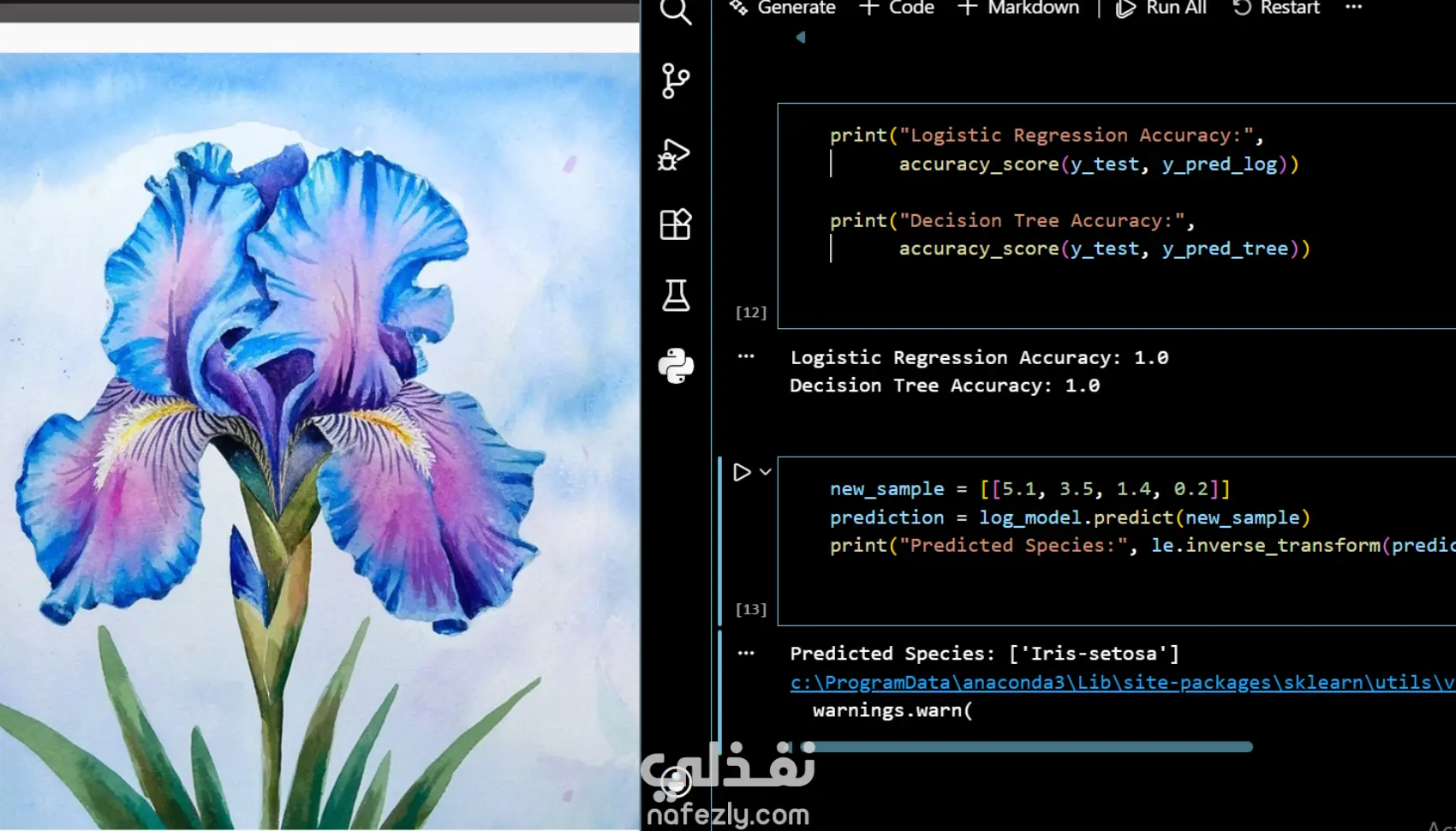Click the 'warnings.warn(' output line
1456x831 pixels.
point(892,710)
